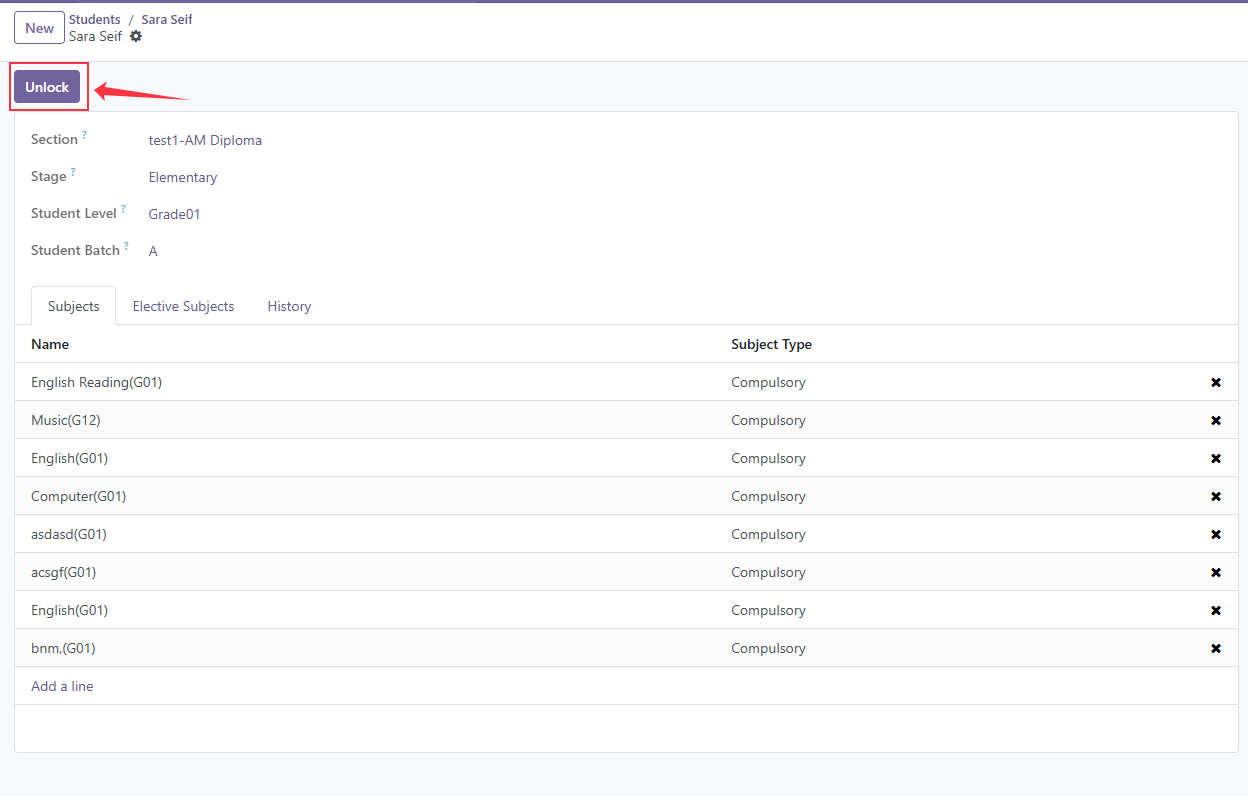Screen dimensions: 1248x796
Task: Open the gear settings icon beside Sara Seif
Action: click(x=136, y=36)
